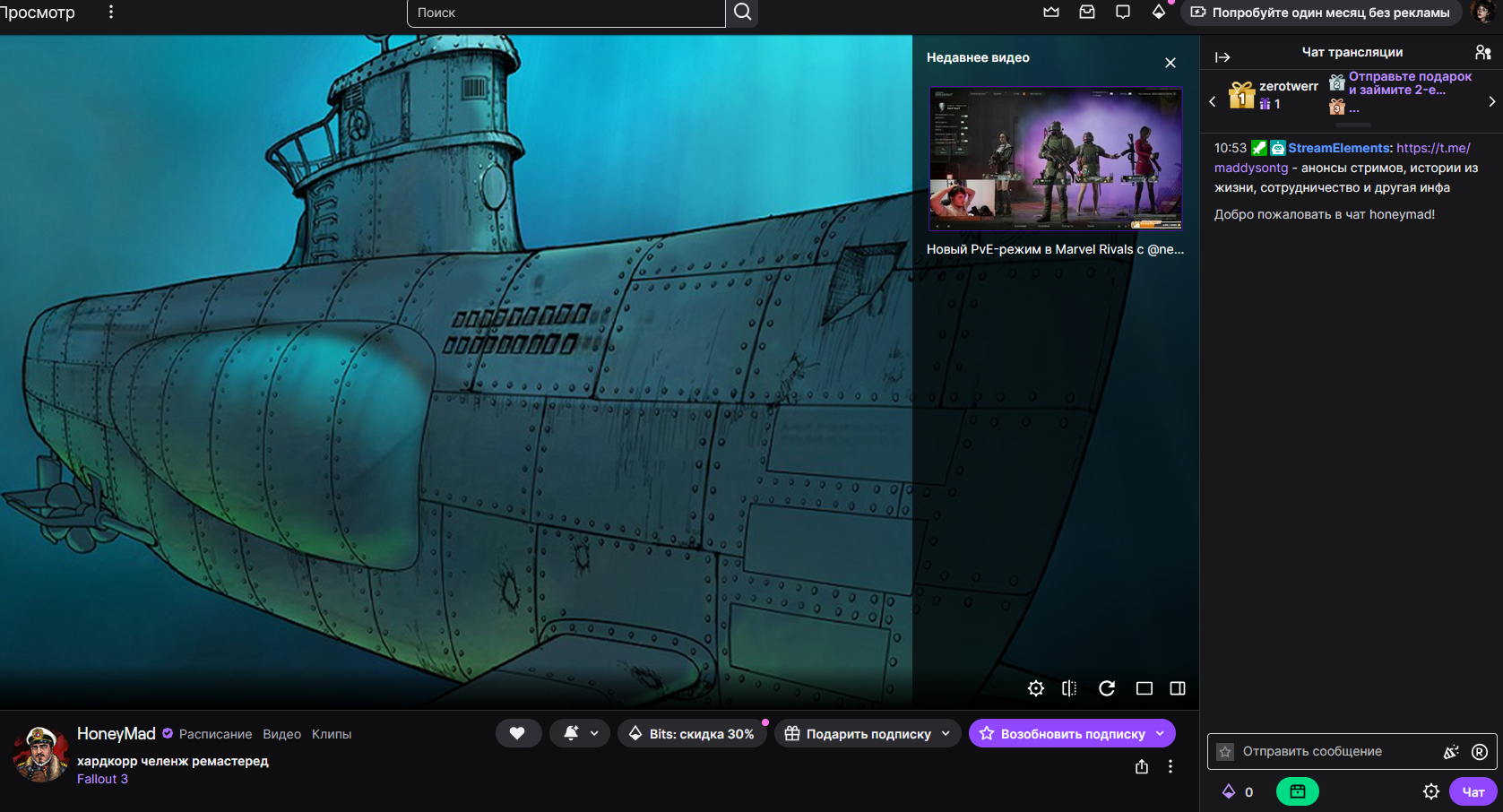Click the magnifier search button
This screenshot has height=812, width=1503.
742,13
